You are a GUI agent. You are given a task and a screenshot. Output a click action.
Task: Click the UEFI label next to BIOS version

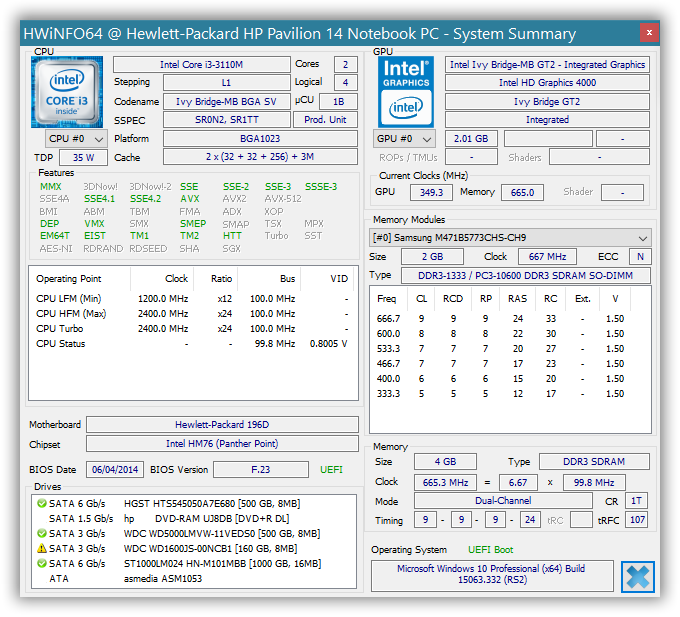(331, 470)
